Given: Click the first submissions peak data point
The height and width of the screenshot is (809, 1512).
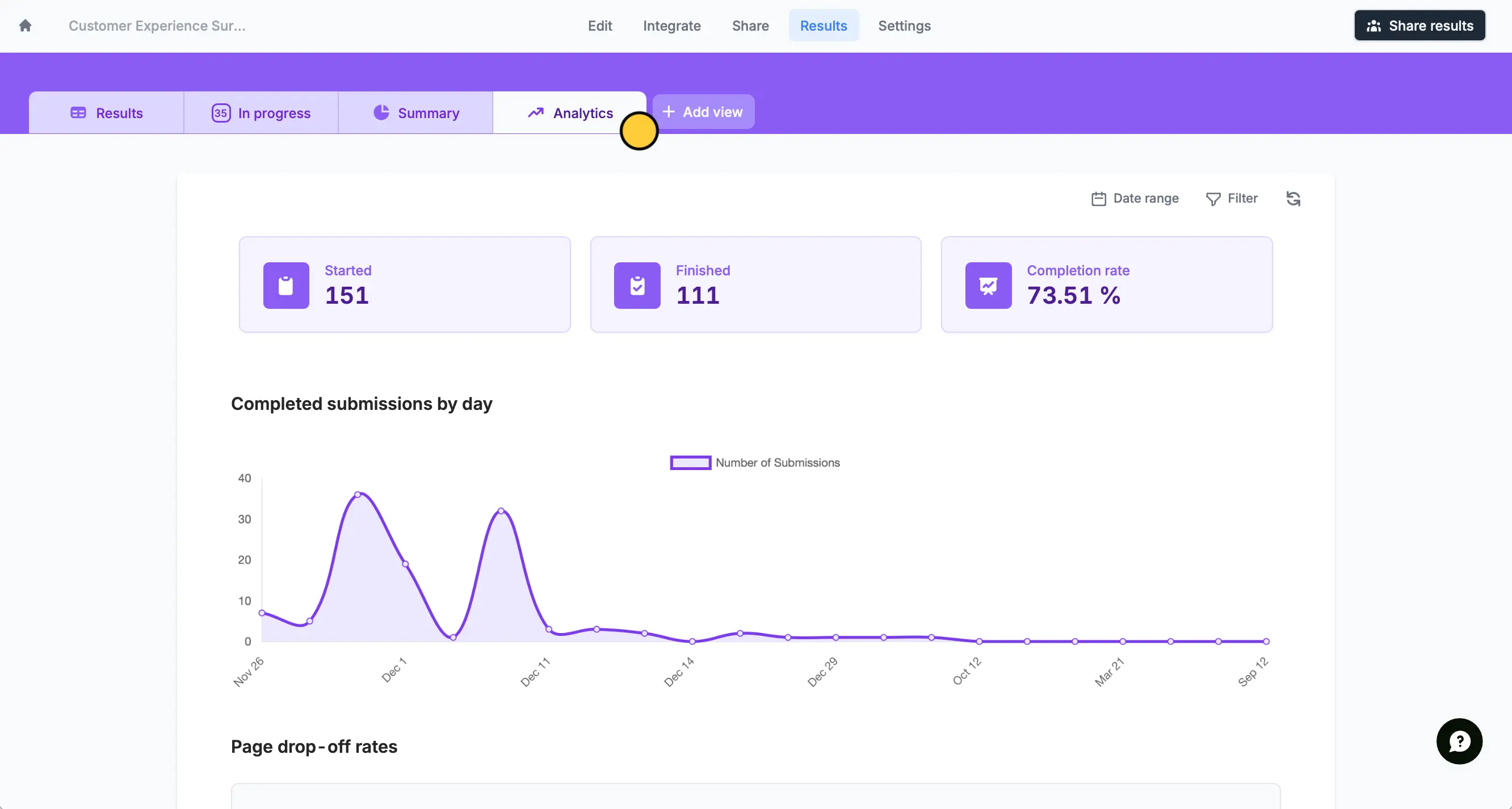Looking at the screenshot, I should click(x=358, y=494).
